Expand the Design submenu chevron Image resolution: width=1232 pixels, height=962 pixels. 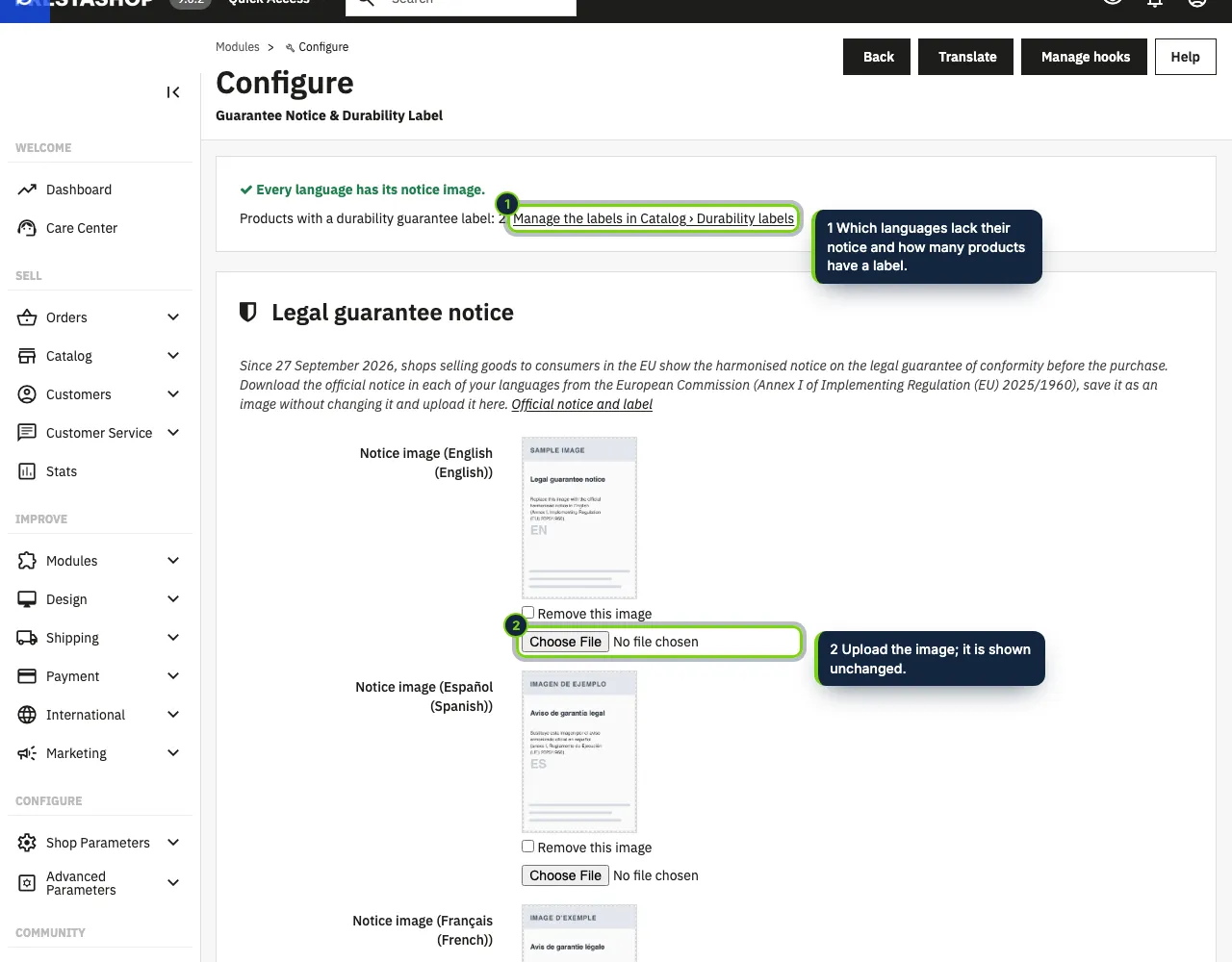coord(173,599)
